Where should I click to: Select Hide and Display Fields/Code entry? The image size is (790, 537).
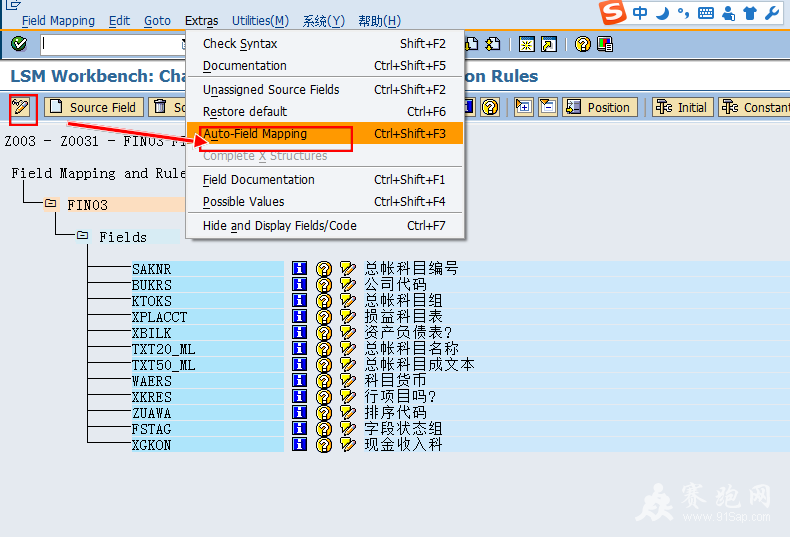tap(324, 225)
